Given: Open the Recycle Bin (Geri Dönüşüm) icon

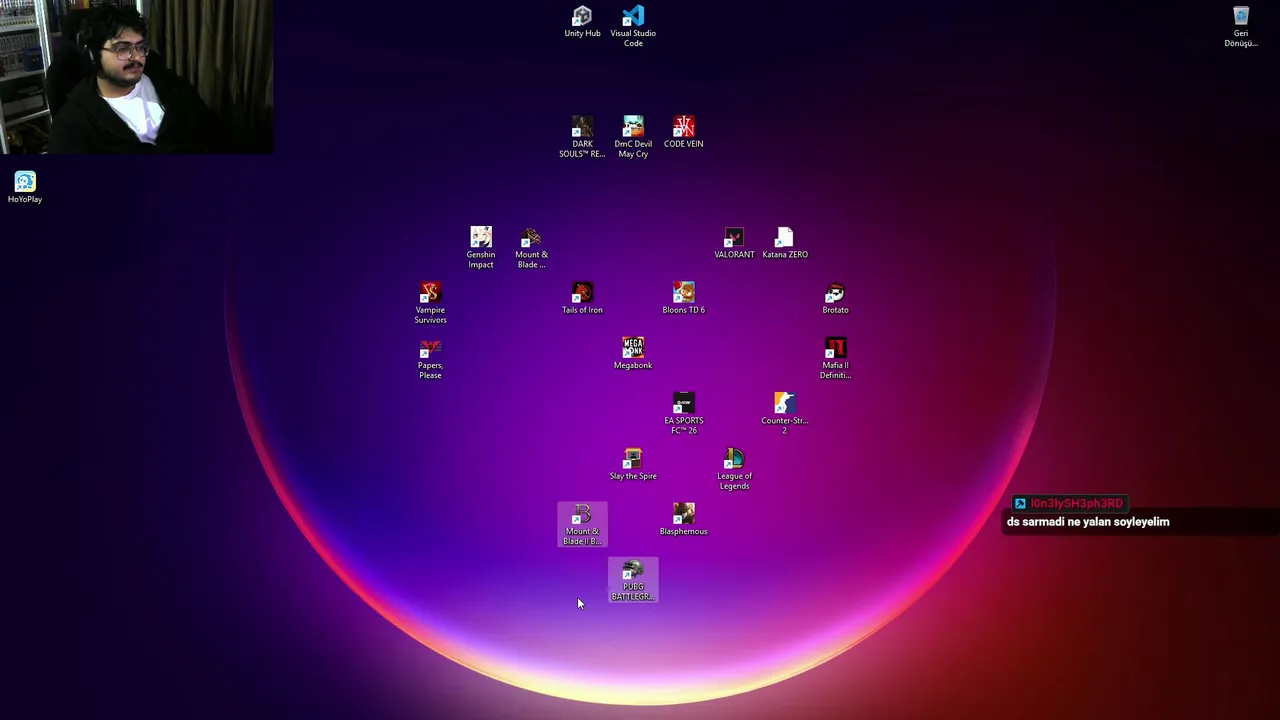Looking at the screenshot, I should tap(1241, 26).
